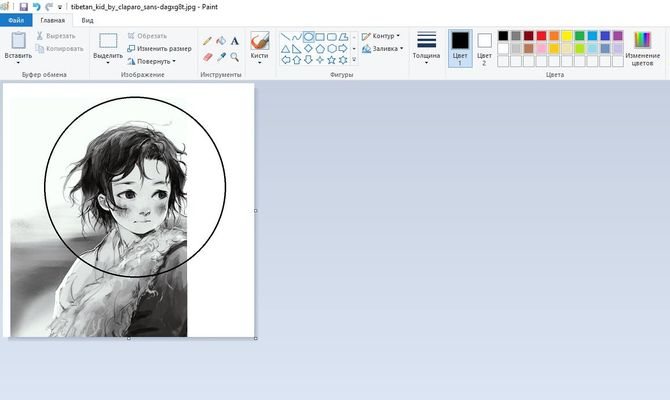This screenshot has height=400, width=670.
Task: Choose the Six-point star shape
Action: pyautogui.click(x=343, y=60)
